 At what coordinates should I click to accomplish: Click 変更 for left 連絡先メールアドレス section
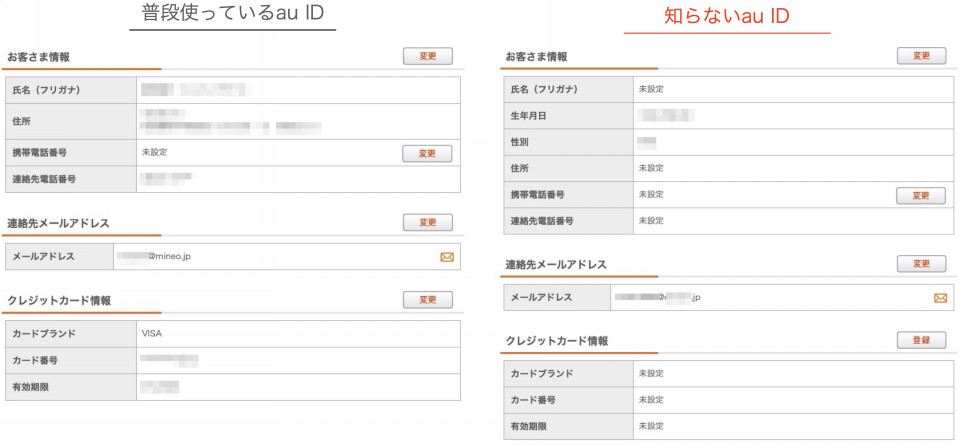point(427,222)
